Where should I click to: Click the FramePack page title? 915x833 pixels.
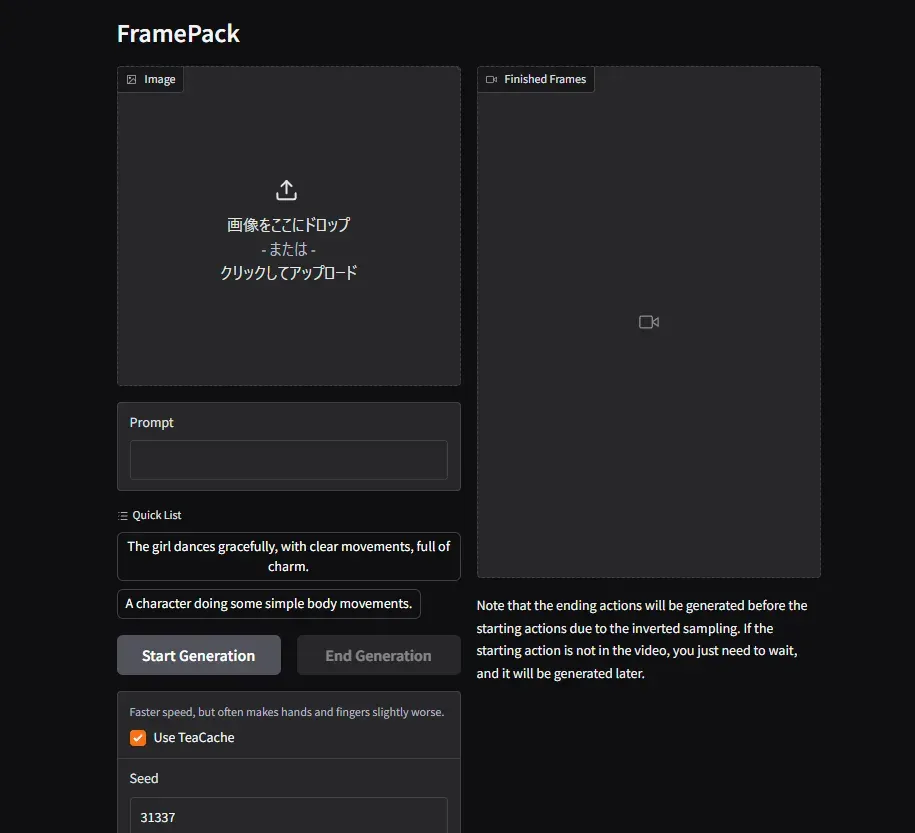[x=179, y=34]
